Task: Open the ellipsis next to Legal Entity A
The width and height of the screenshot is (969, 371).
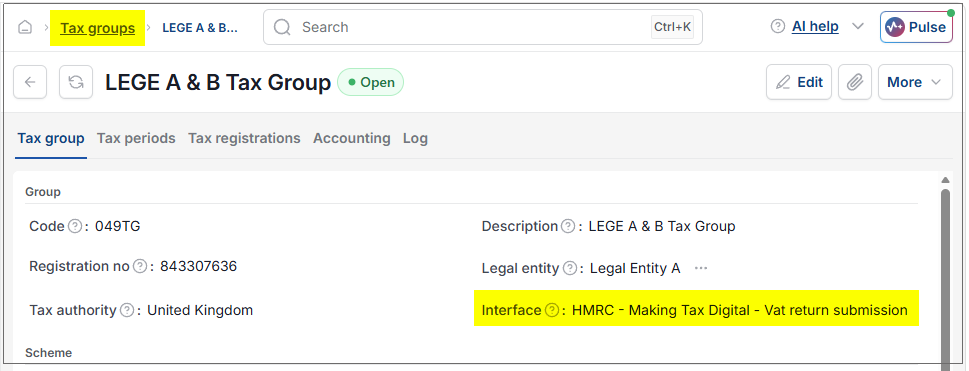Action: [x=700, y=268]
